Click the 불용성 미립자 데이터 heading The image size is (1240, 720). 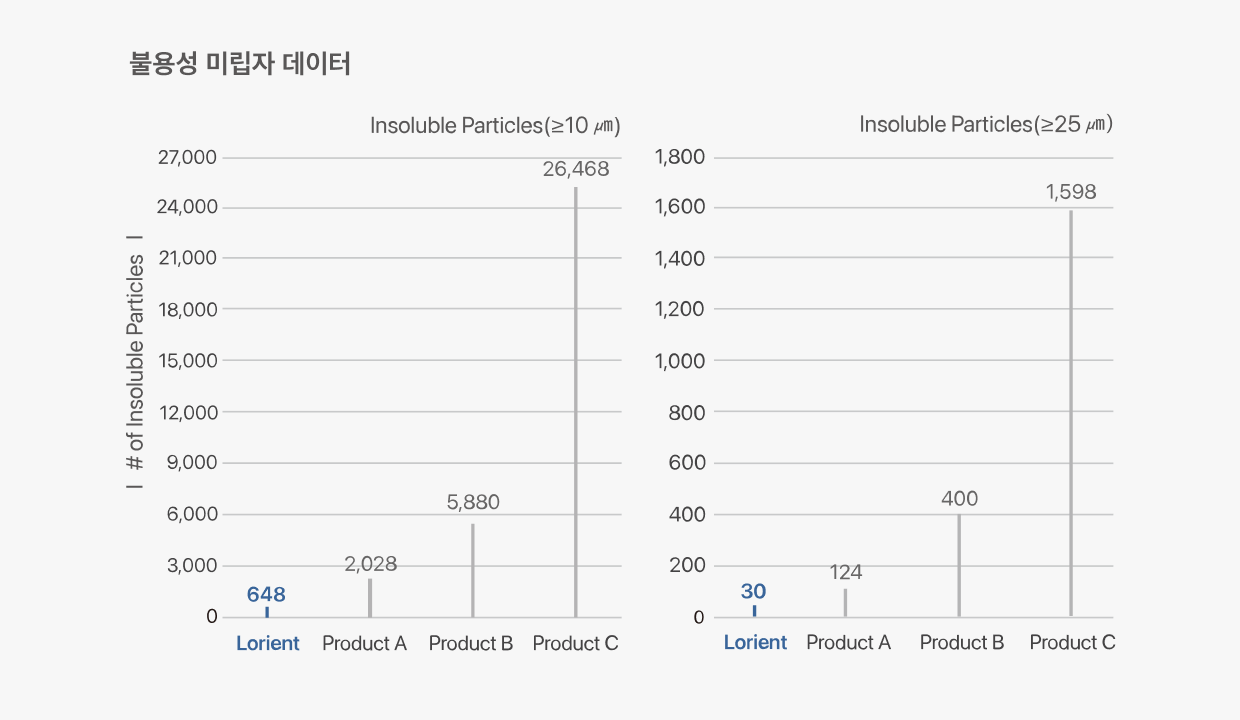pyautogui.click(x=240, y=64)
